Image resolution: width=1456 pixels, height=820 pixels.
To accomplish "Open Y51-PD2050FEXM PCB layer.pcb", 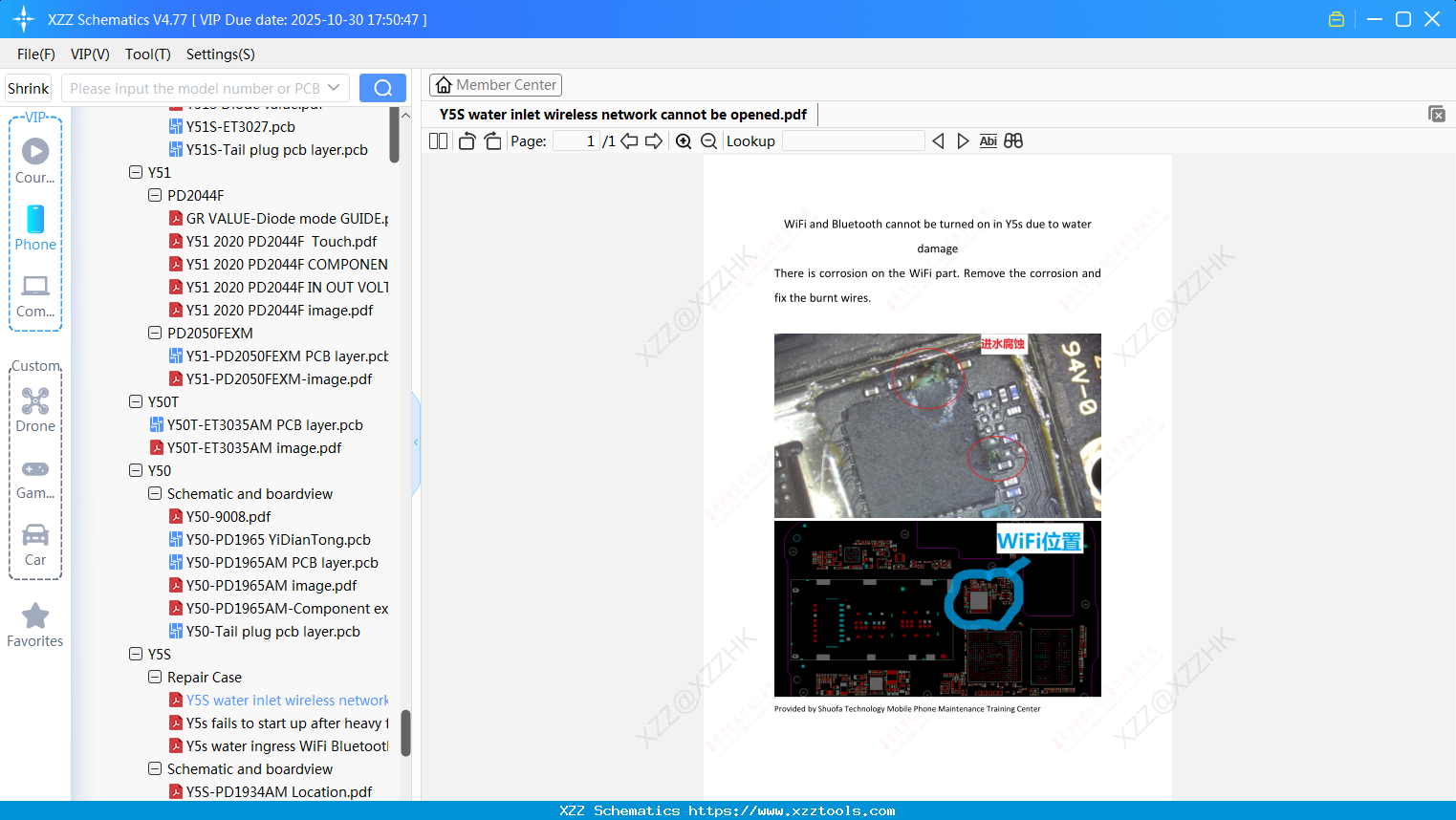I will [287, 356].
